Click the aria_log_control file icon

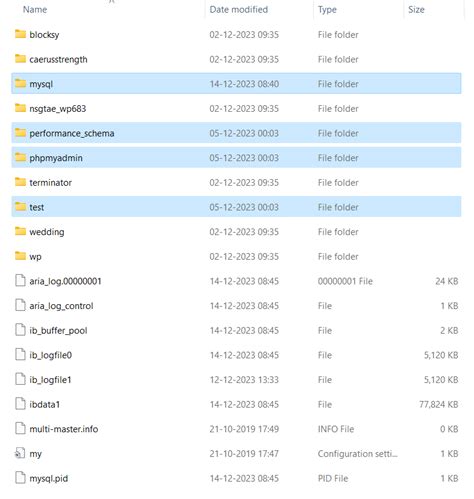pos(20,305)
